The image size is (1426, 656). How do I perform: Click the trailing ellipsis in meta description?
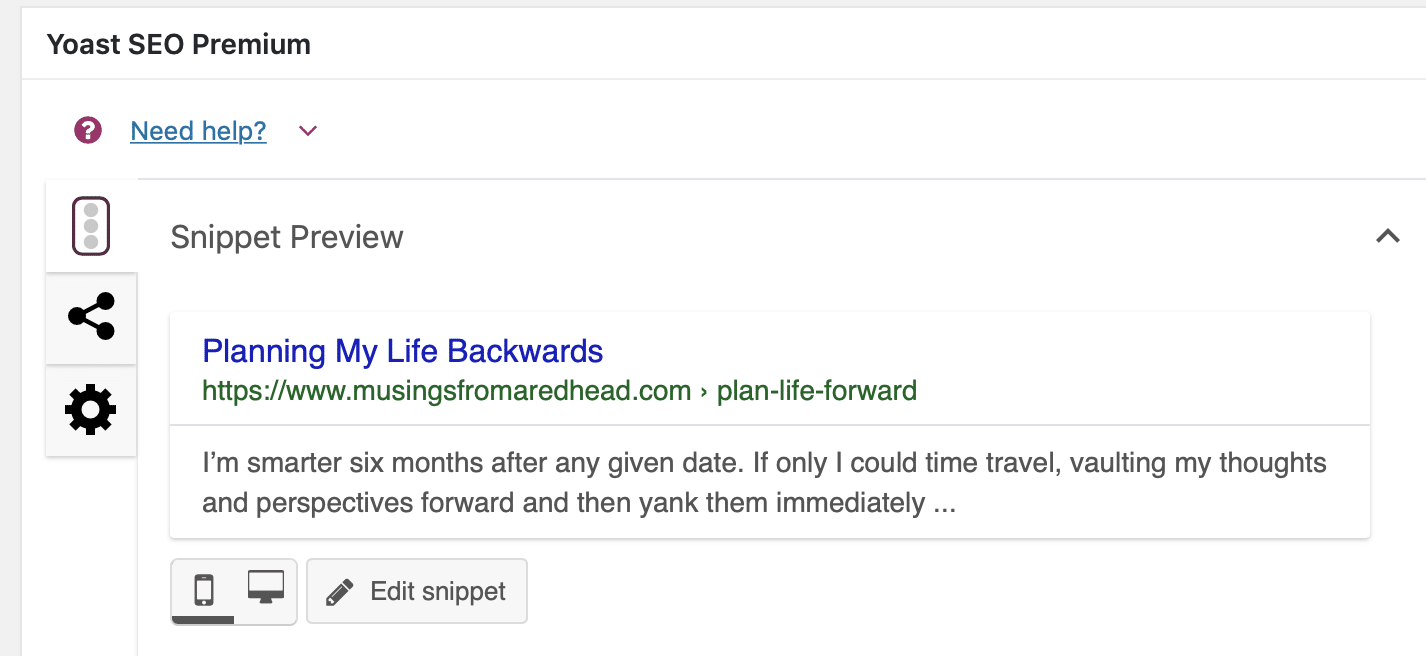click(943, 502)
